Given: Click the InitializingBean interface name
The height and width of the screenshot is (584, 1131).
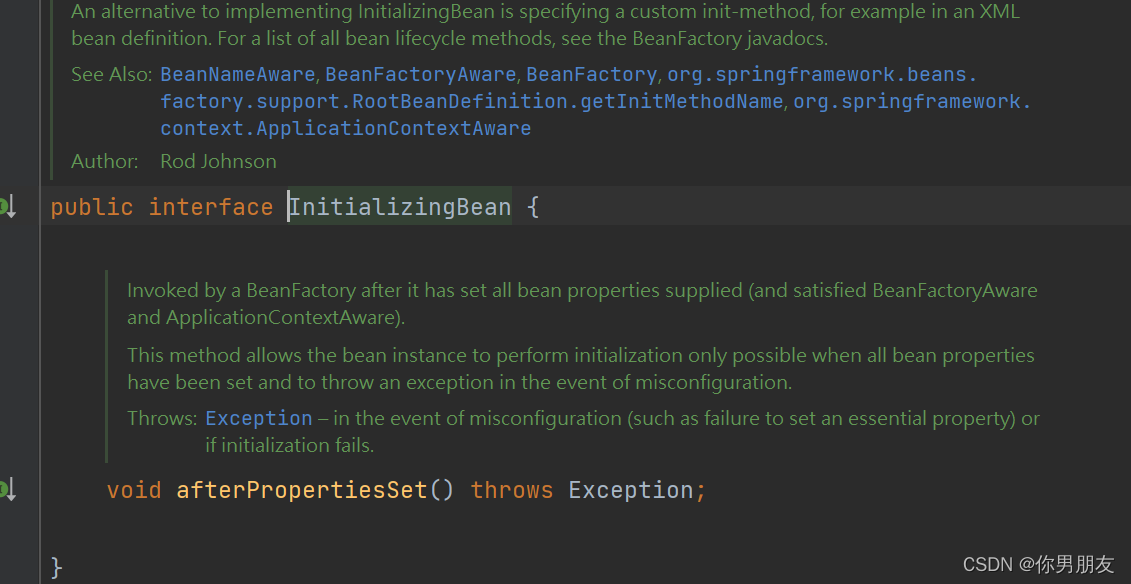Looking at the screenshot, I should (x=400, y=207).
